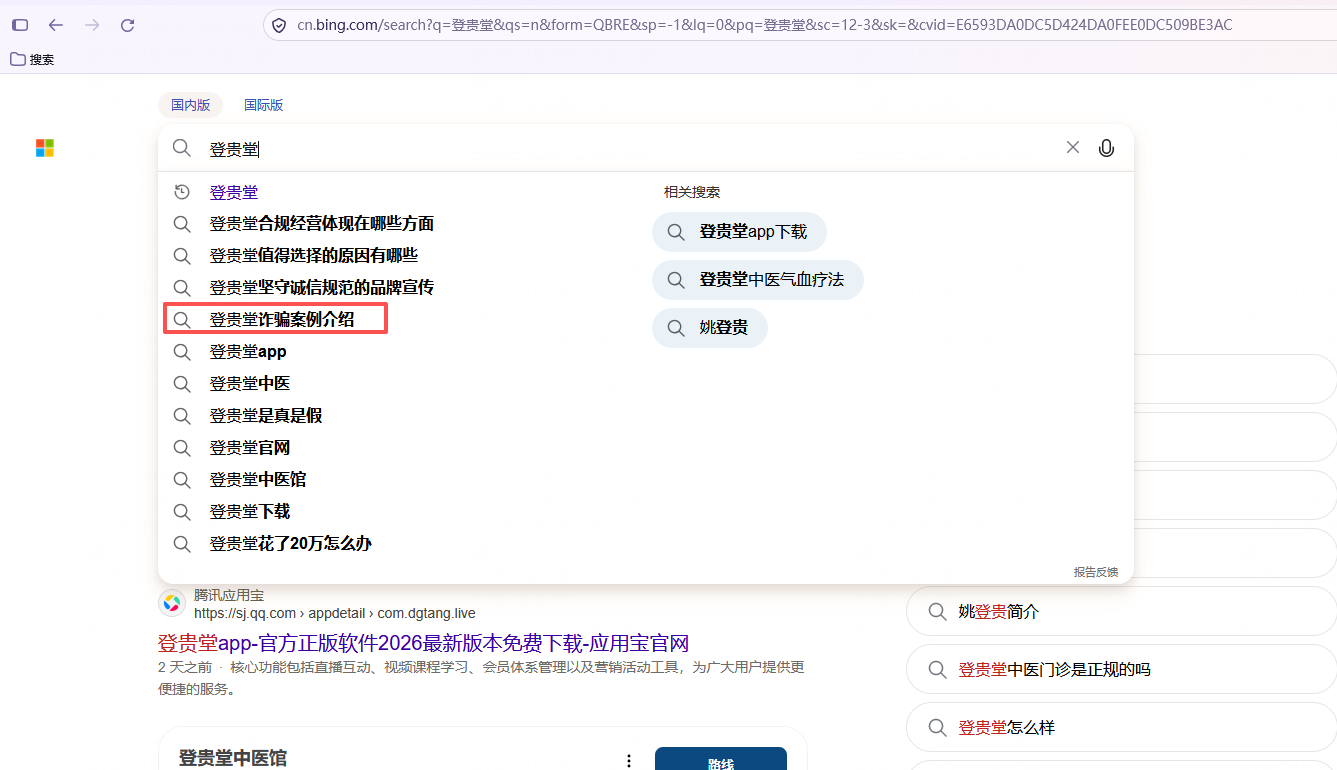Select suggestion 登贵堂中医

click(250, 384)
